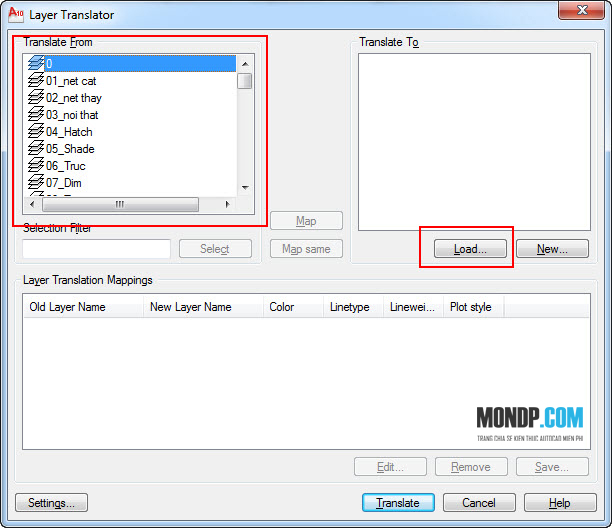The image size is (612, 528).
Task: Click the horizontal scroll left arrow
Action: click(32, 204)
